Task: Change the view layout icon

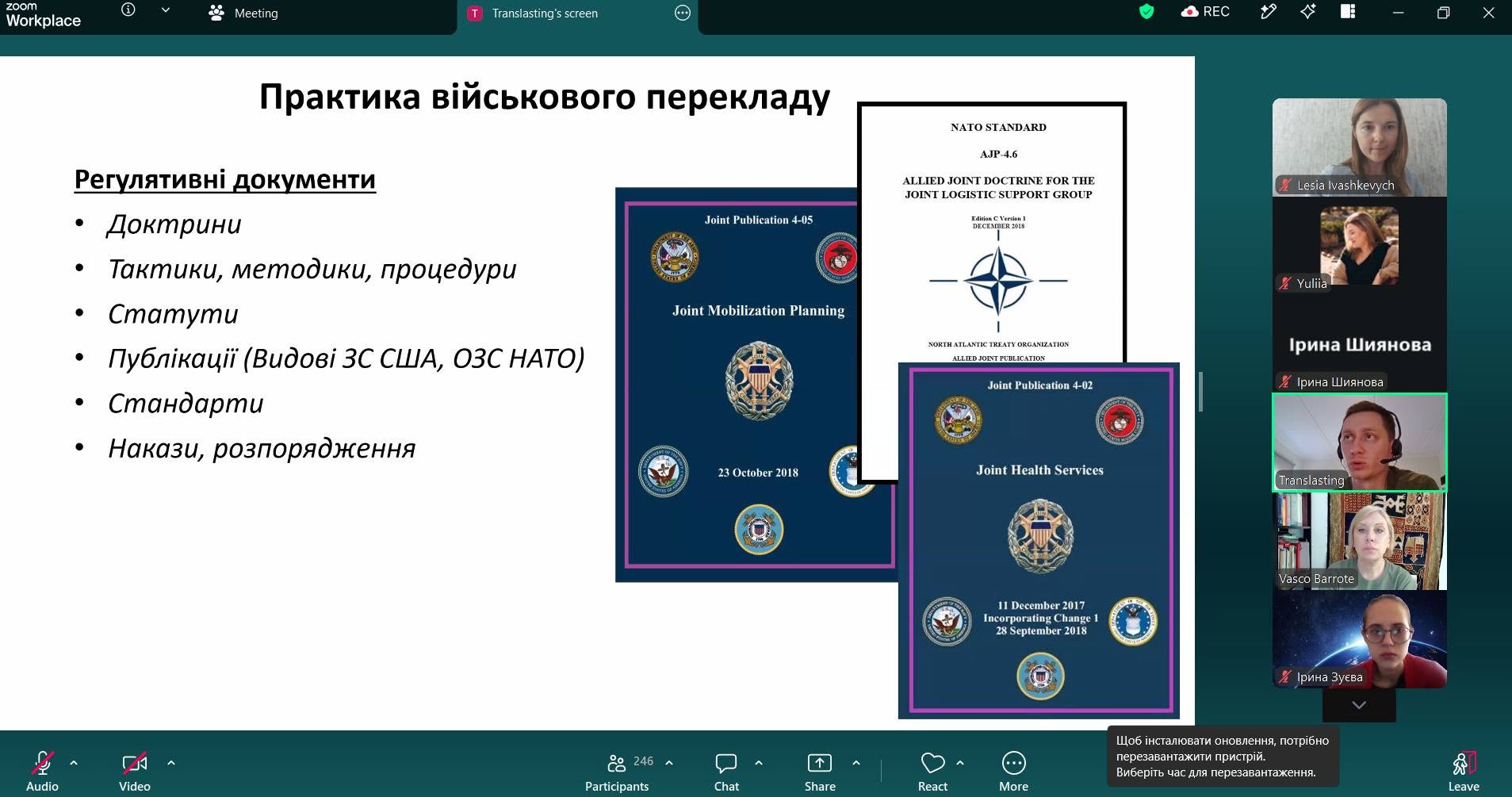Action: [1348, 11]
